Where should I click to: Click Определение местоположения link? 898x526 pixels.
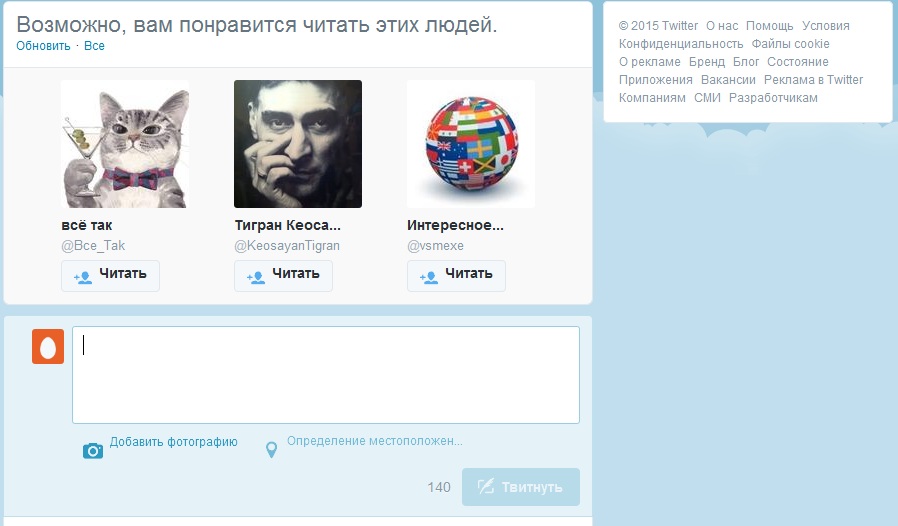pyautogui.click(x=375, y=441)
